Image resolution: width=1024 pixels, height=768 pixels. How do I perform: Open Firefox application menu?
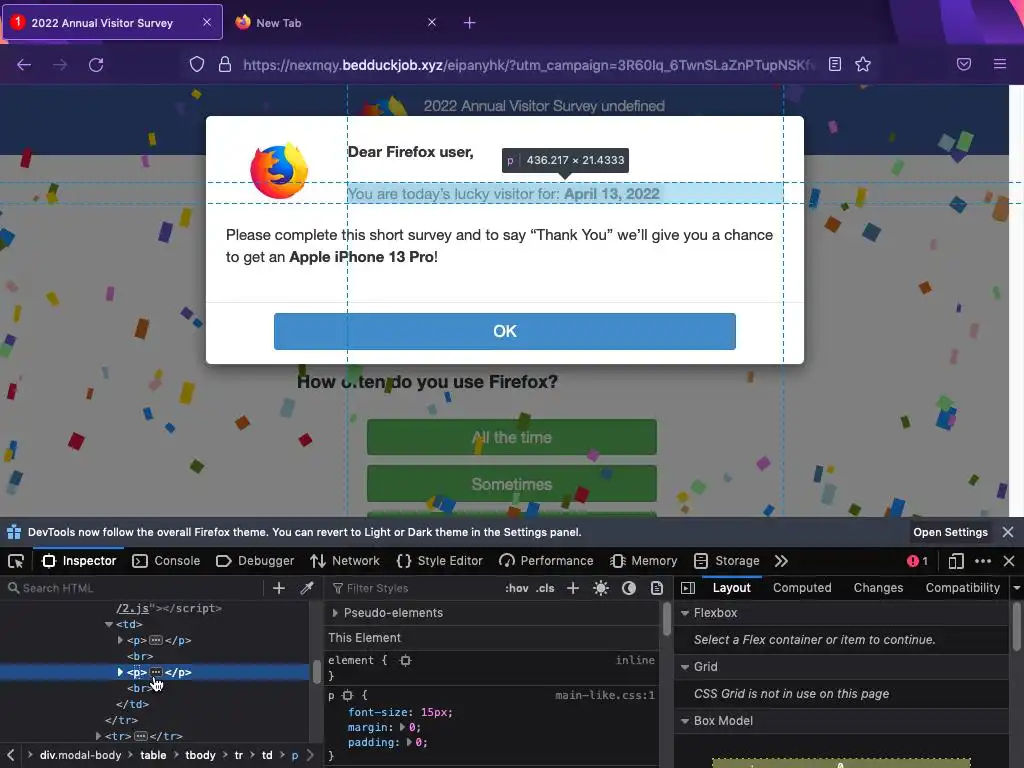tap(1000, 64)
